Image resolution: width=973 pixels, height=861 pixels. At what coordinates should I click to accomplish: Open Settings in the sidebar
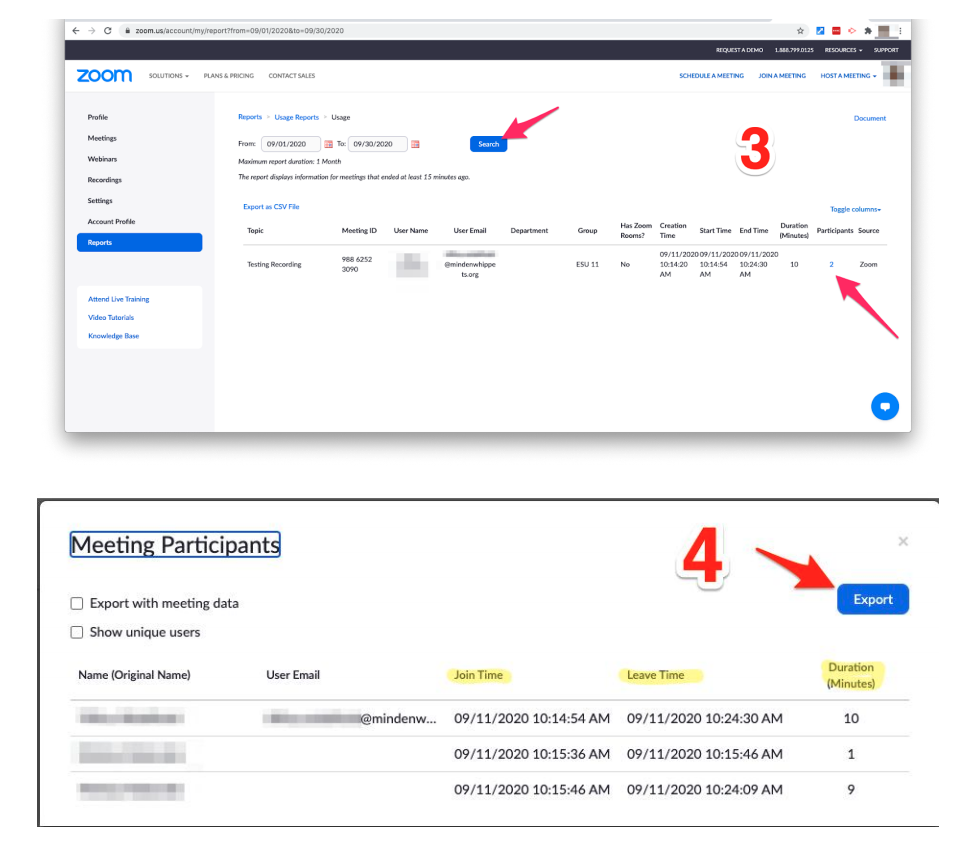pos(100,201)
